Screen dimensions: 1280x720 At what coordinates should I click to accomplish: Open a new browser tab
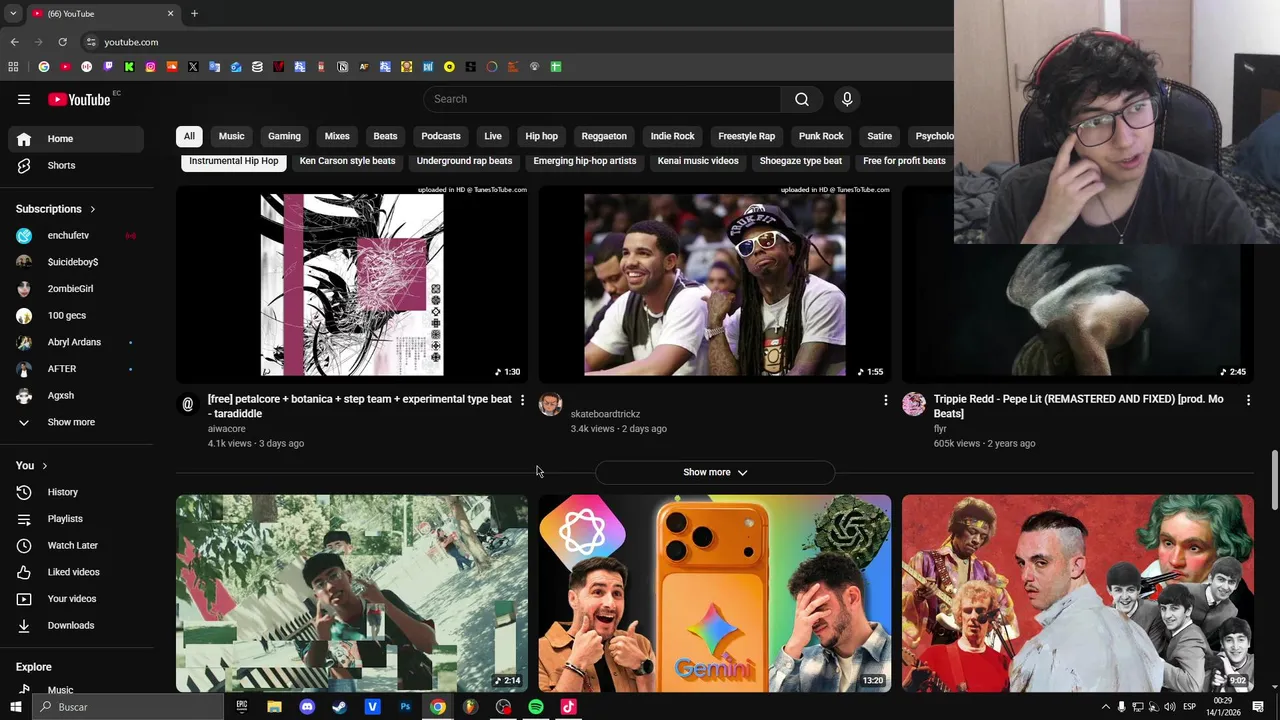pos(194,14)
